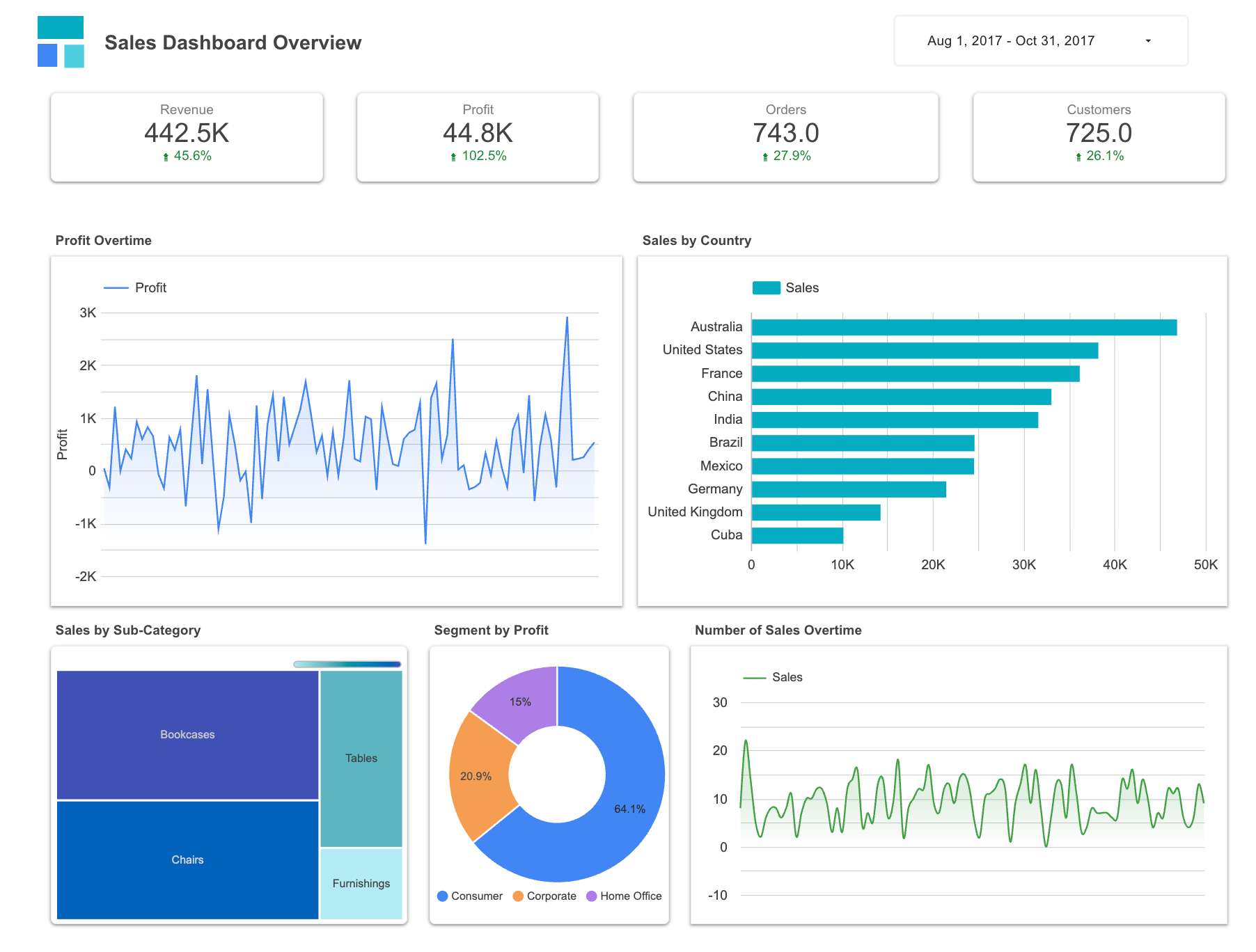
Task: Select the Australia bar in Sales by Country
Action: point(961,326)
